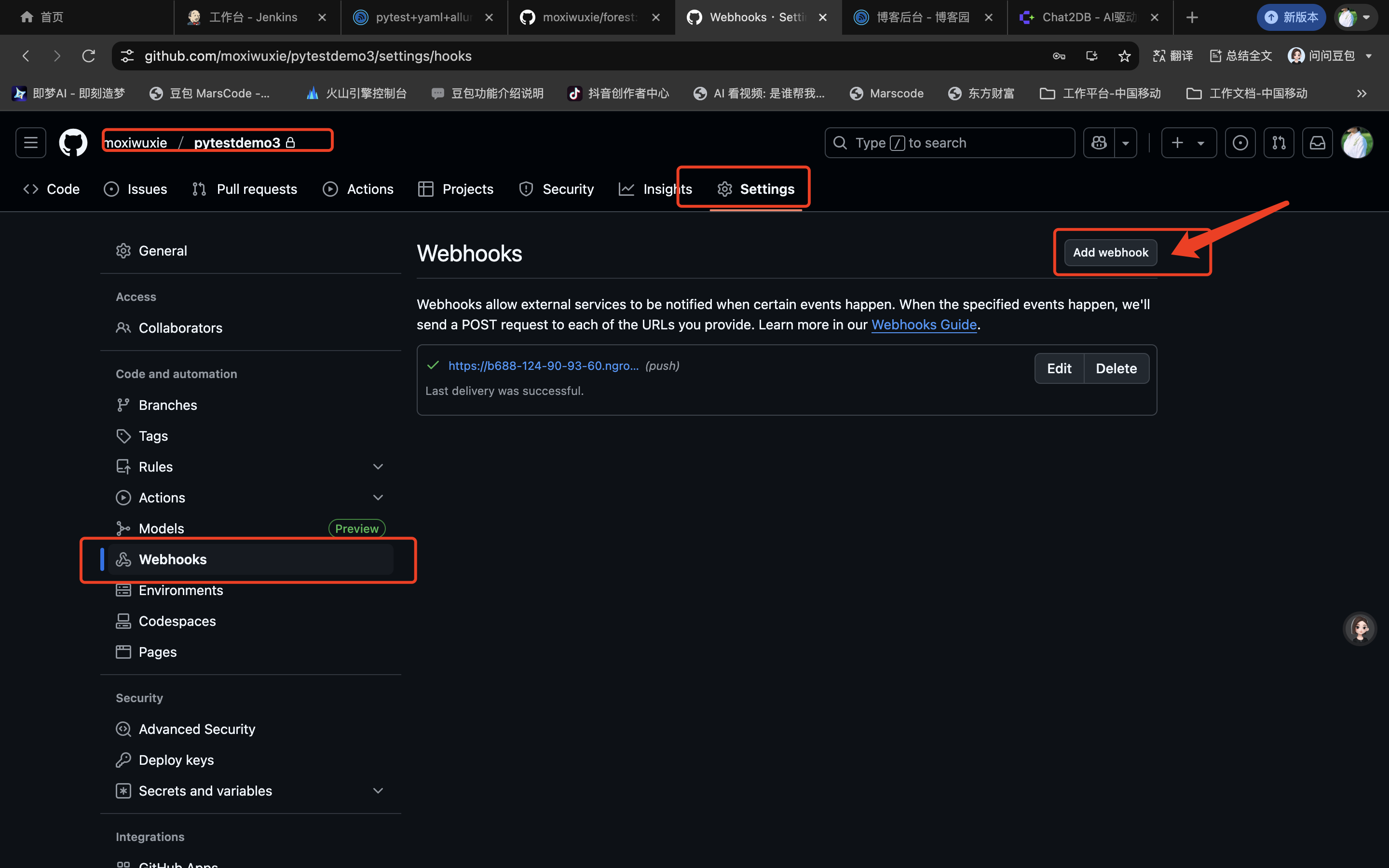The width and height of the screenshot is (1389, 868).
Task: Expand the Rules sidebar section
Action: [378, 467]
